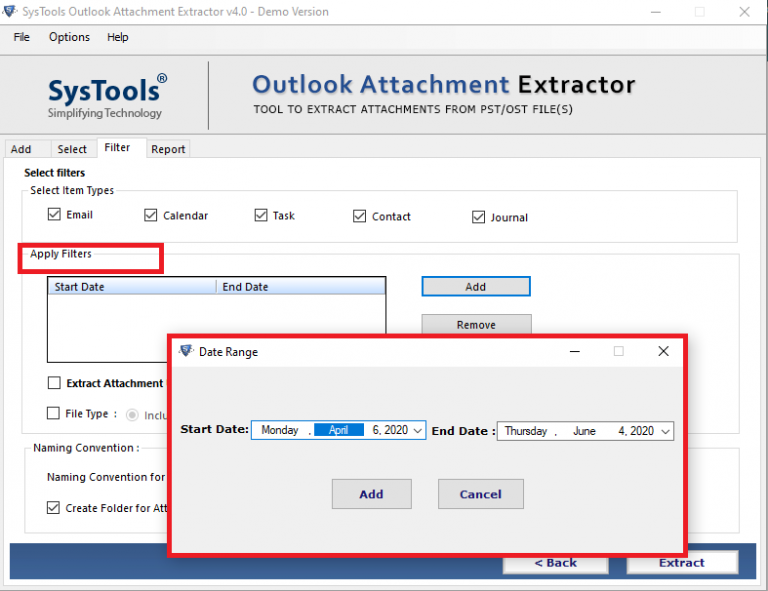Click the Extract button
768x591 pixels.
tap(682, 563)
